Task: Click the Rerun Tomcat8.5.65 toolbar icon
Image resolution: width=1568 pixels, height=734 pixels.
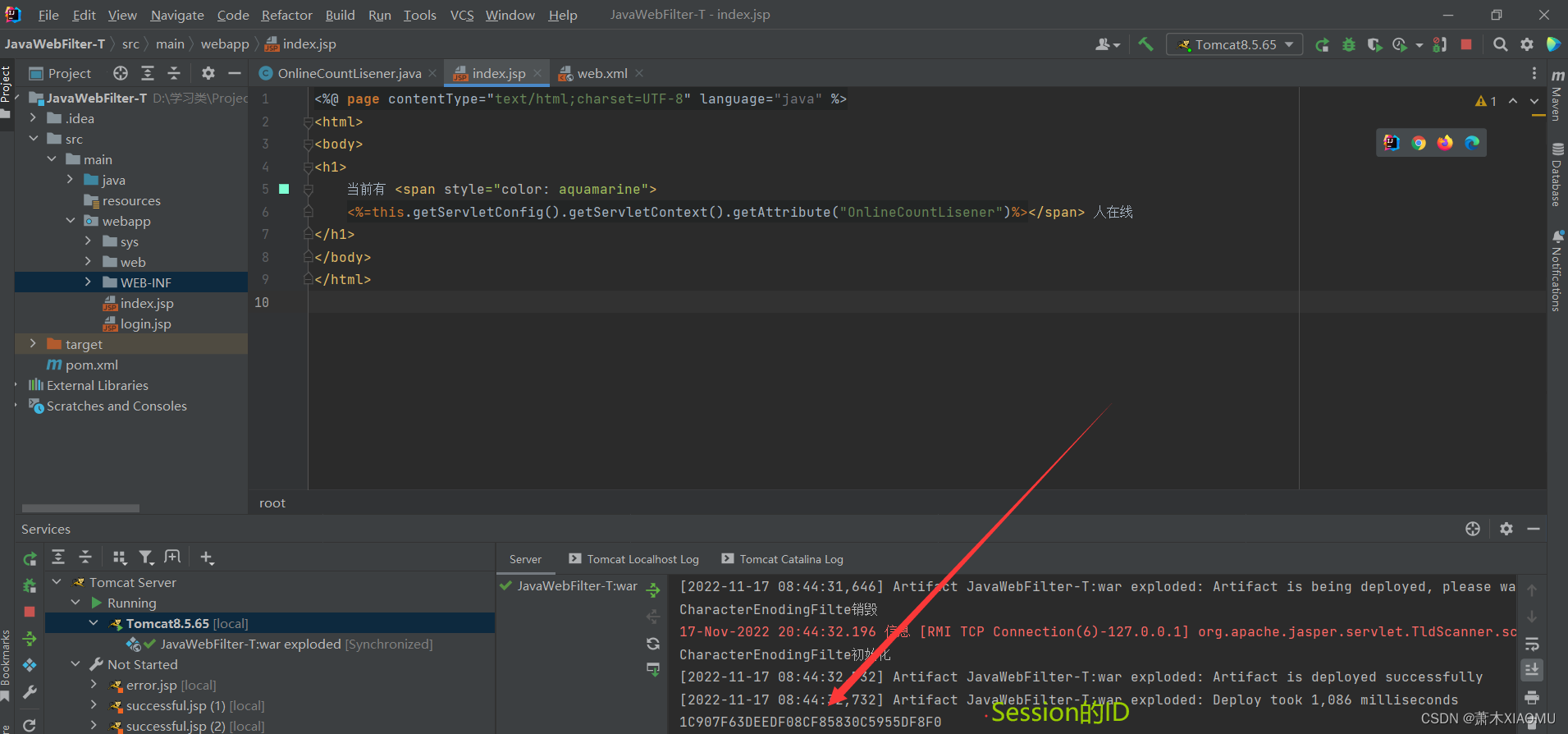Action: pyautogui.click(x=1322, y=45)
